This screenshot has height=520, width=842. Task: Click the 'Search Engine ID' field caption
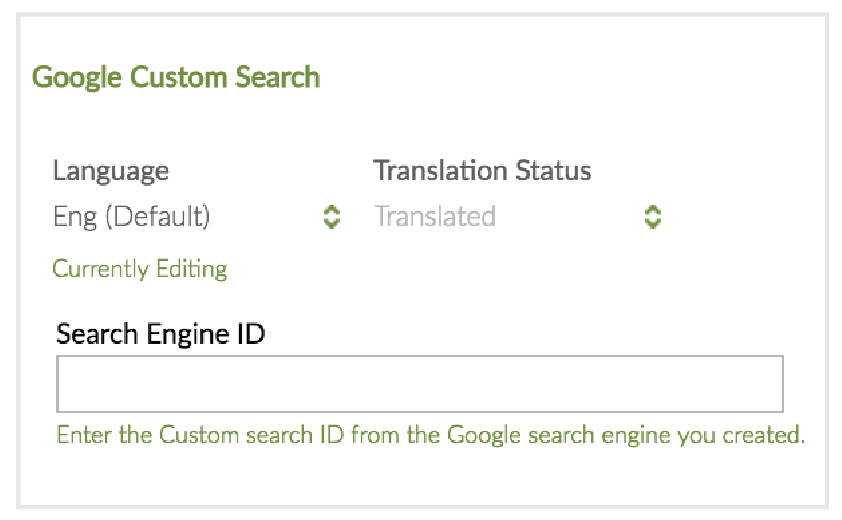[160, 334]
